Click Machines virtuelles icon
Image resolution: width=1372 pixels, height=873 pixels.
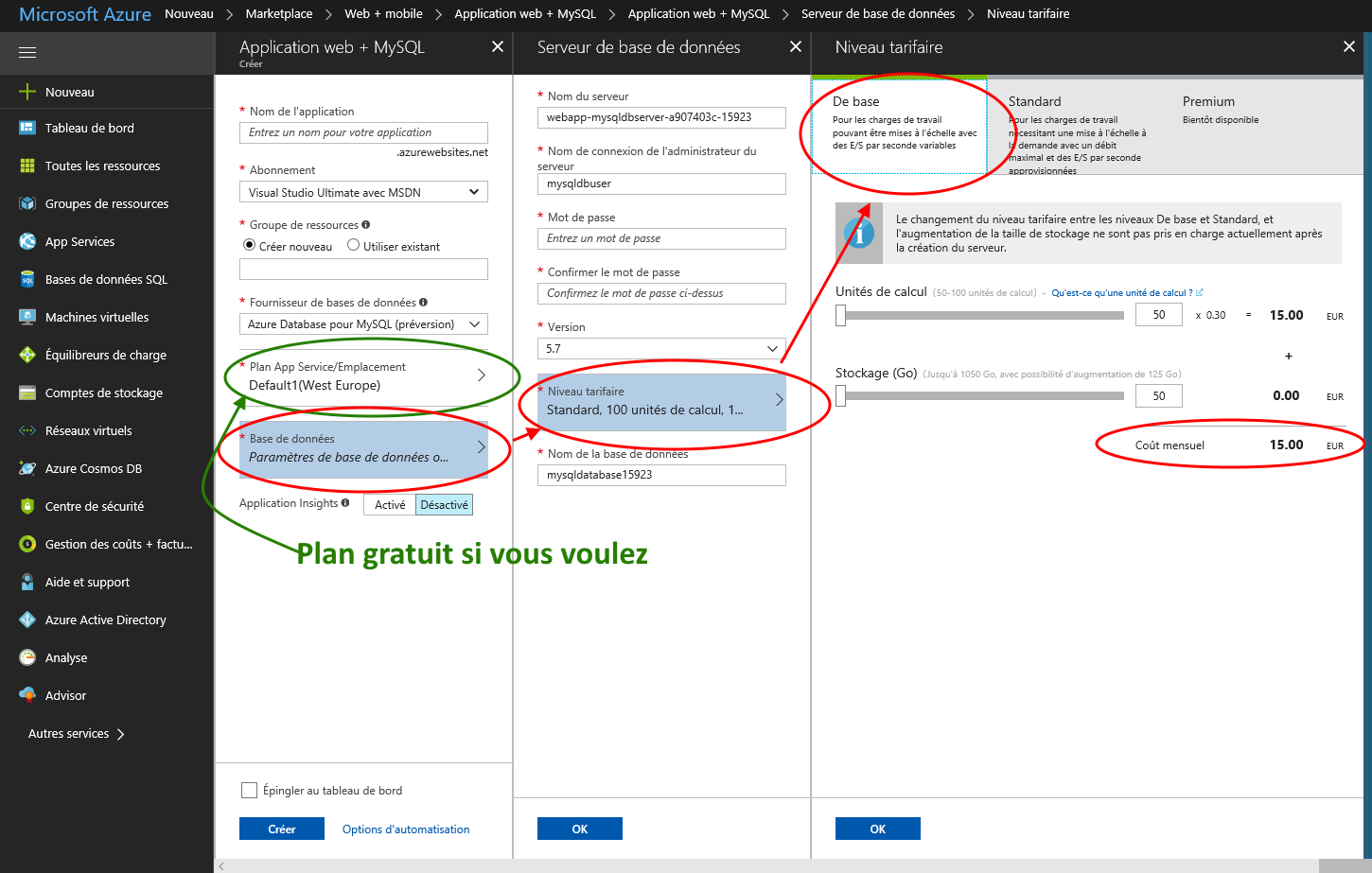[x=27, y=317]
